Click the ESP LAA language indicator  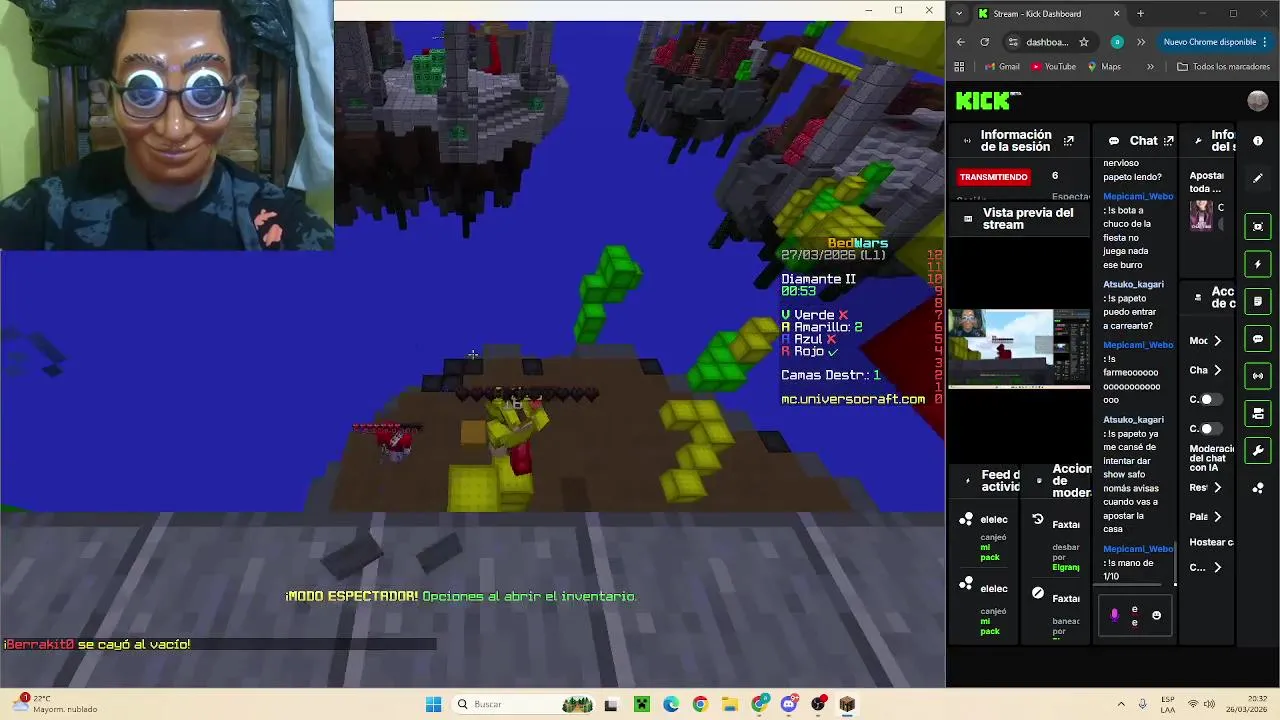(x=1169, y=704)
